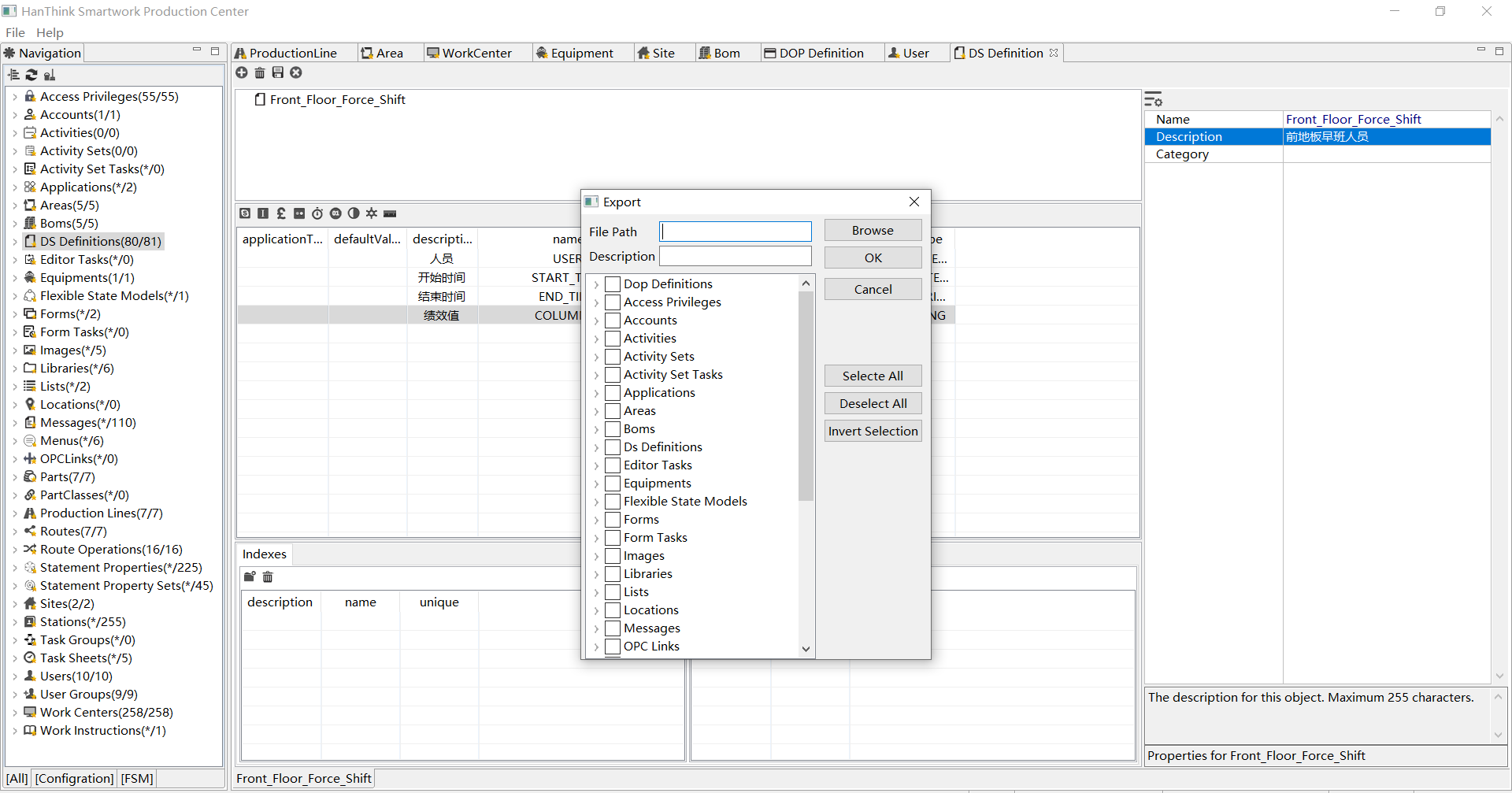Expand Work Centers(258/258) in Navigation tree
Image resolution: width=1512 pixels, height=793 pixels.
tap(14, 713)
